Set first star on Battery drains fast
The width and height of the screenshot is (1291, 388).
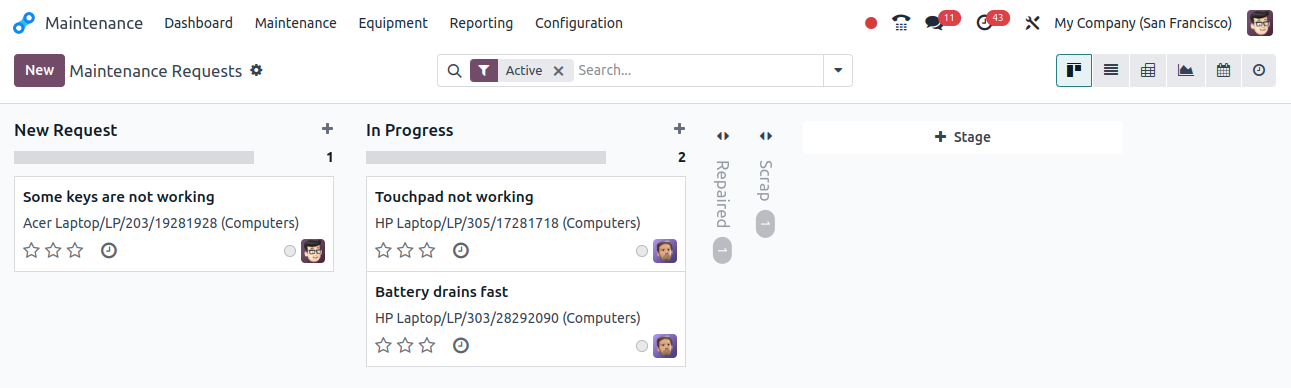click(x=383, y=345)
